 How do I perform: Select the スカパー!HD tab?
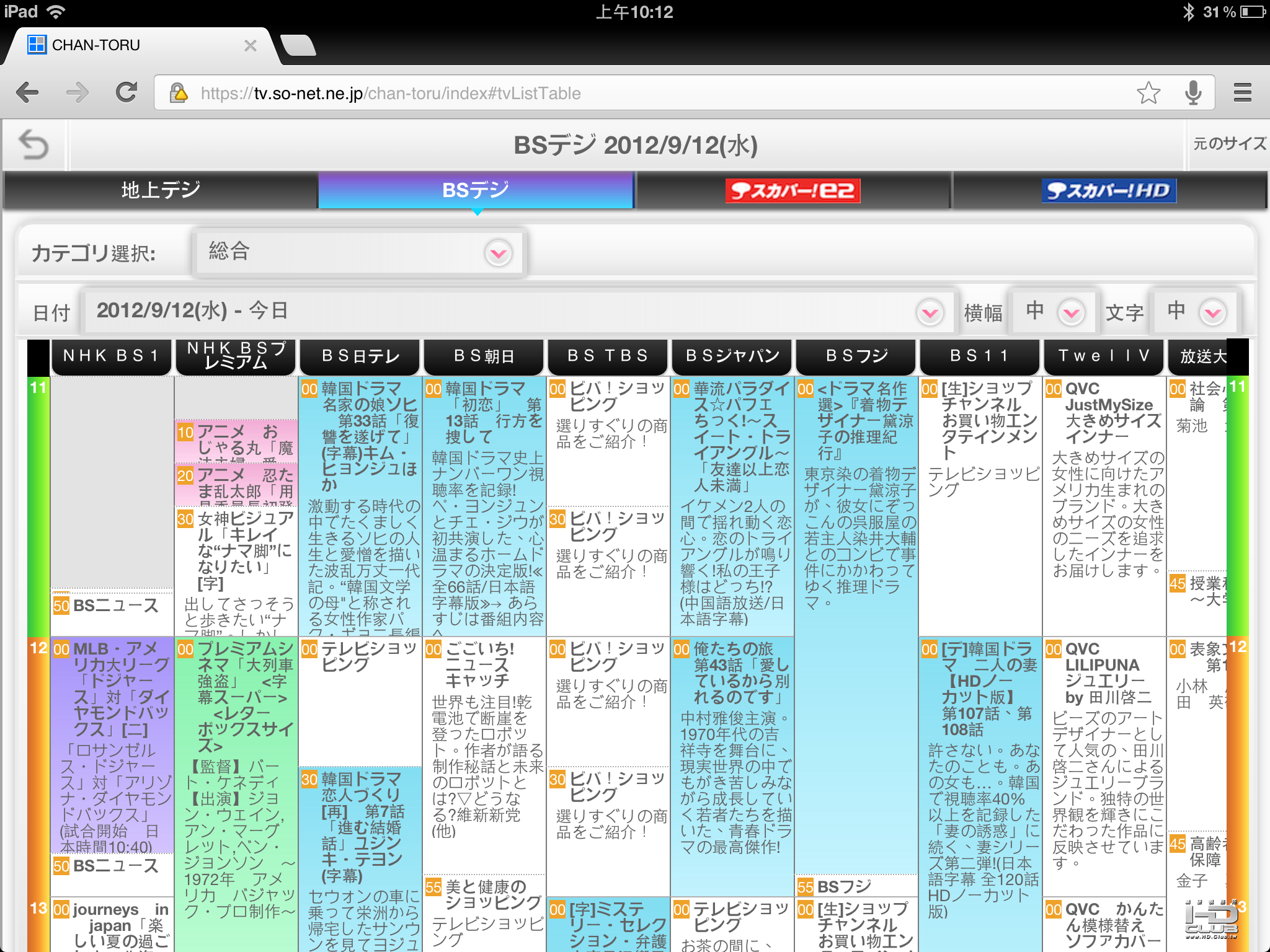(x=1108, y=190)
